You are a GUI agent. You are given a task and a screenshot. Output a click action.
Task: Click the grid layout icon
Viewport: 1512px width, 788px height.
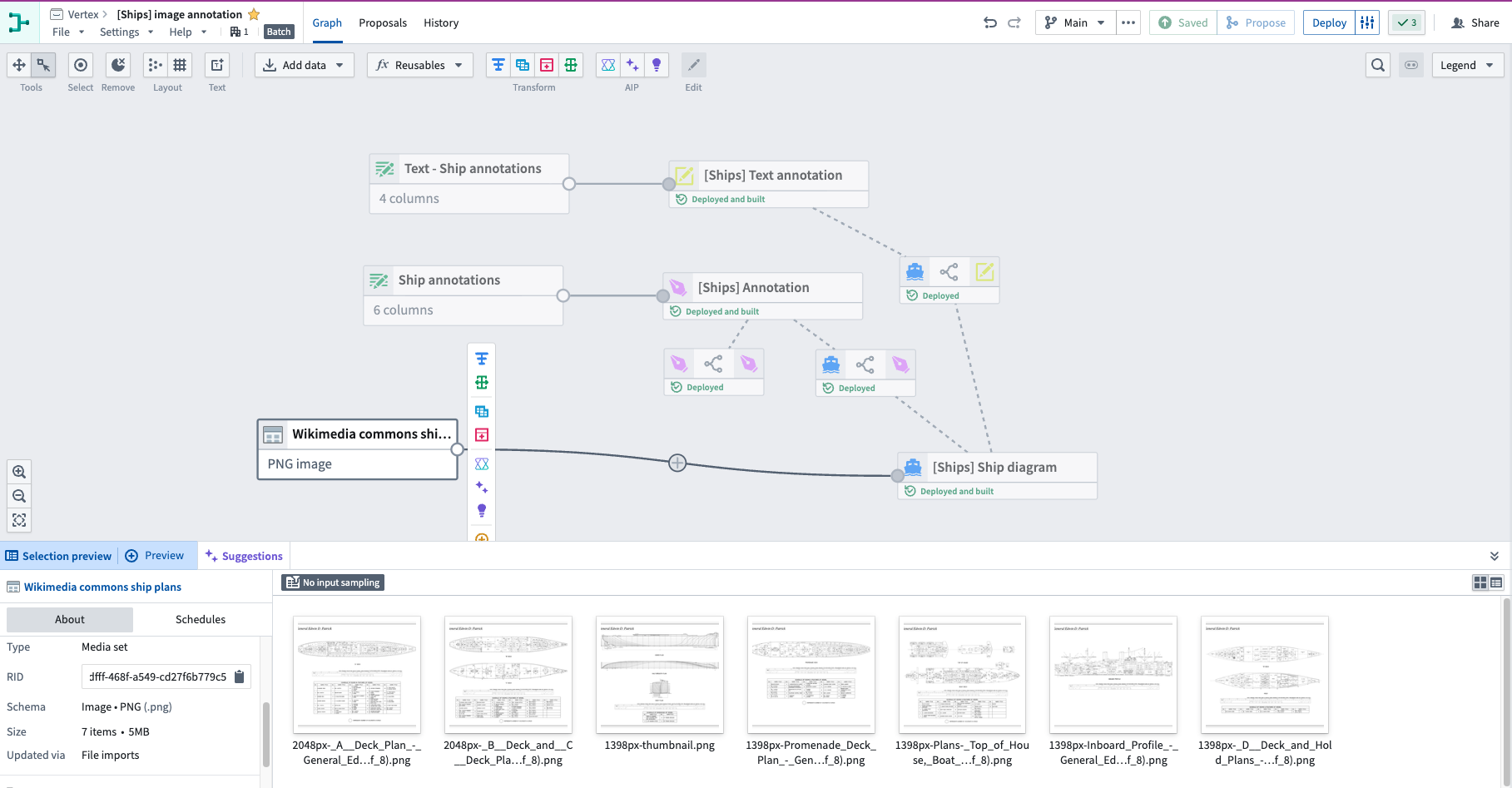coord(180,65)
